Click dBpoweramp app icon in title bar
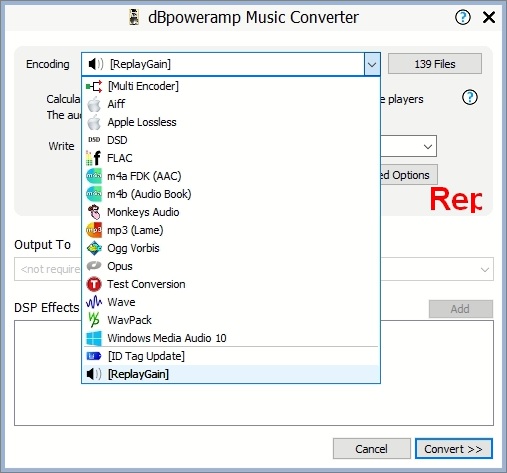 click(134, 17)
